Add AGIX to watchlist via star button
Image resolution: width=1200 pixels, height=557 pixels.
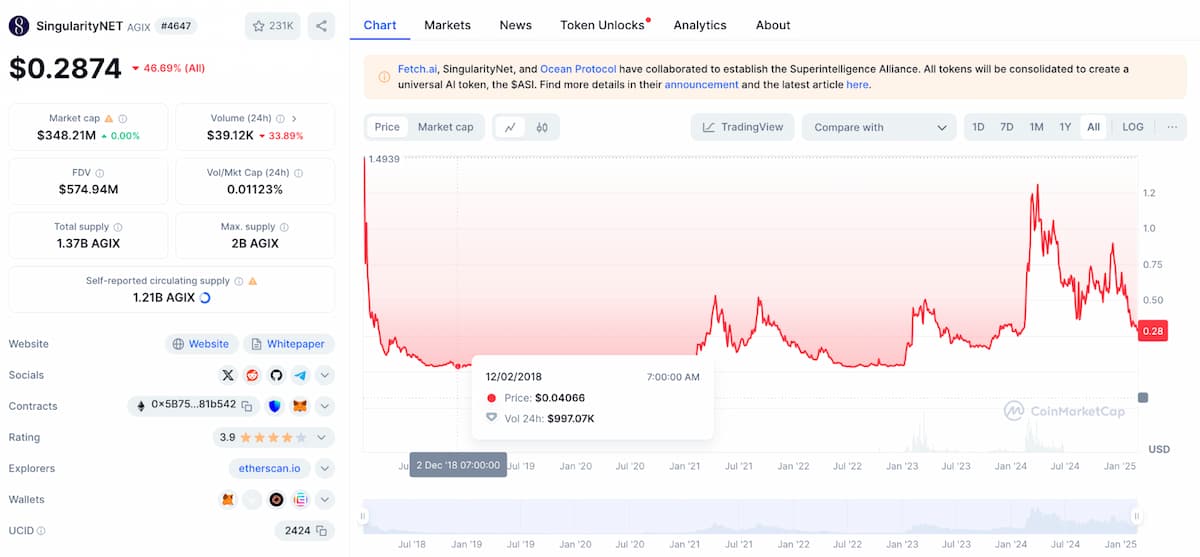click(x=273, y=26)
